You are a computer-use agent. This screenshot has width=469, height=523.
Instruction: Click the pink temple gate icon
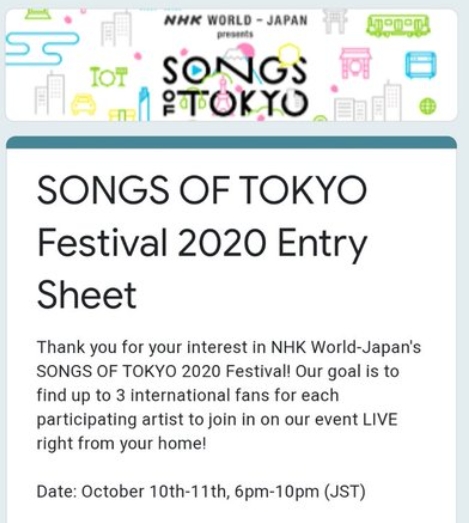click(x=356, y=63)
